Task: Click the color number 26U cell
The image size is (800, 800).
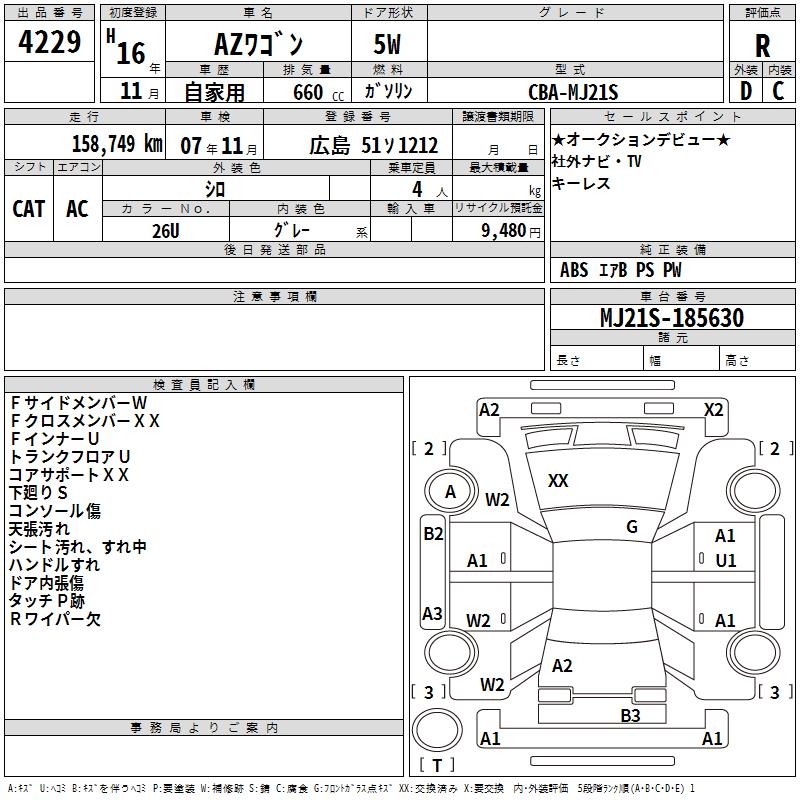Action: coord(166,230)
